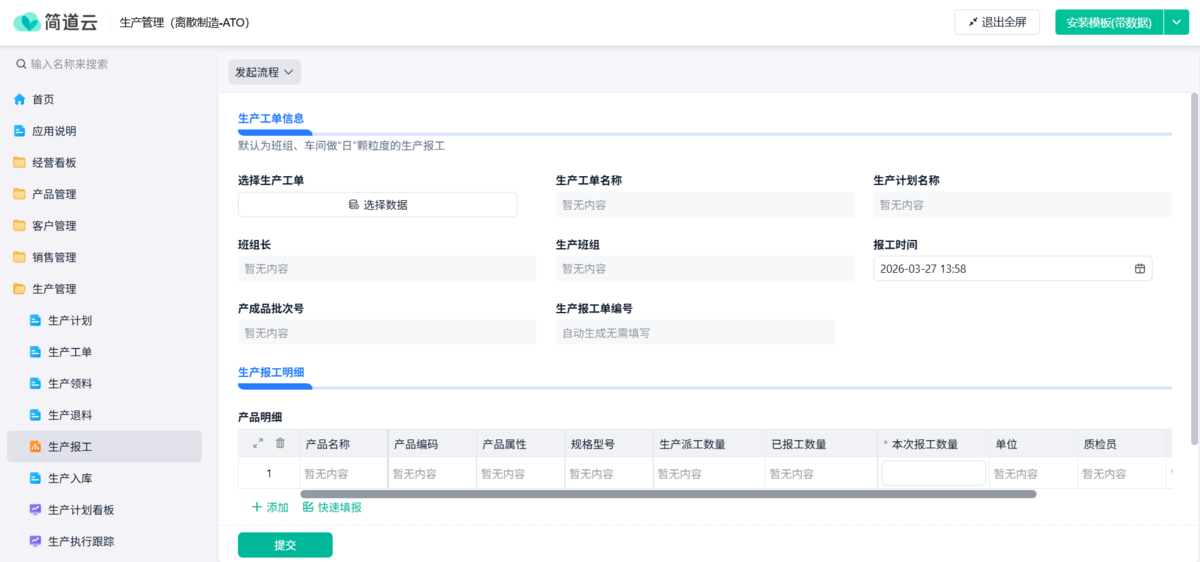The image size is (1200, 562).
Task: Expand the 客户管理 folder
Action: (104, 226)
